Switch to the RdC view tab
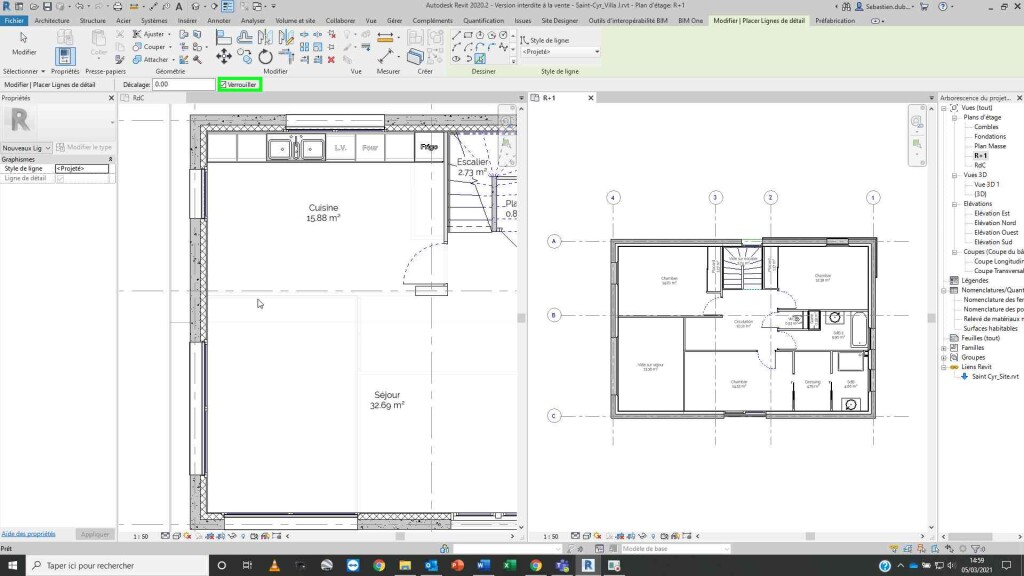Viewport: 1024px width, 576px height. pos(139,98)
